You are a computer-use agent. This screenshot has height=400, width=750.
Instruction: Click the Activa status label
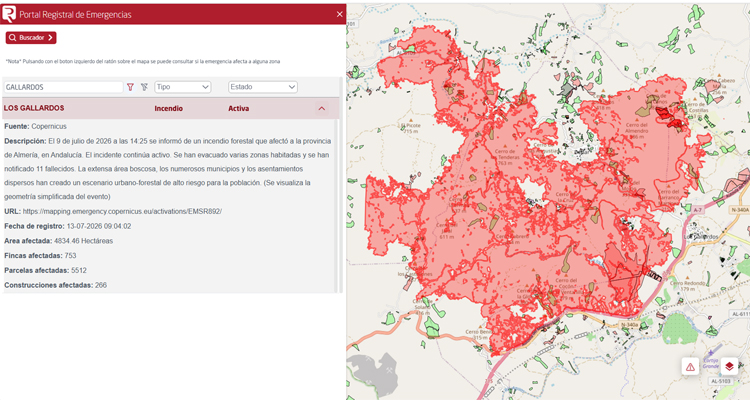pyautogui.click(x=238, y=109)
